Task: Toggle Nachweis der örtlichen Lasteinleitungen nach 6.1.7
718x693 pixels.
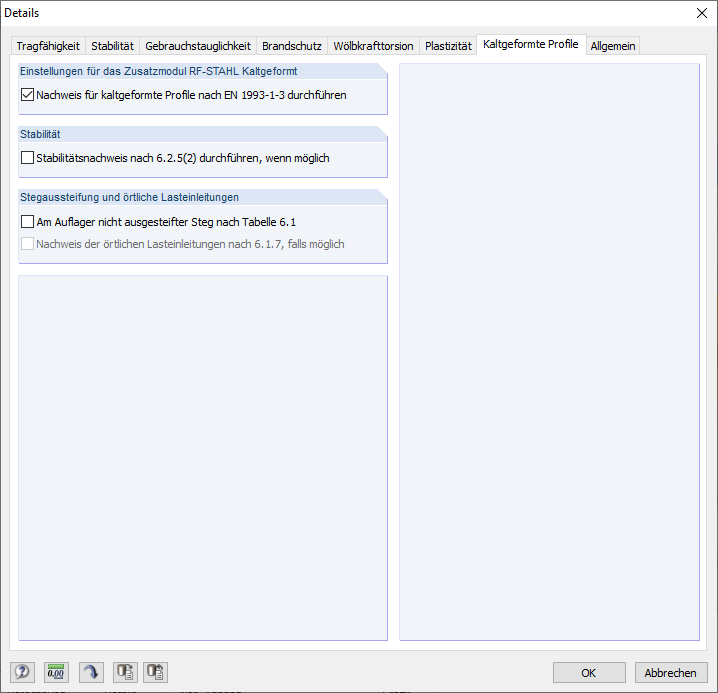Action: click(27, 244)
